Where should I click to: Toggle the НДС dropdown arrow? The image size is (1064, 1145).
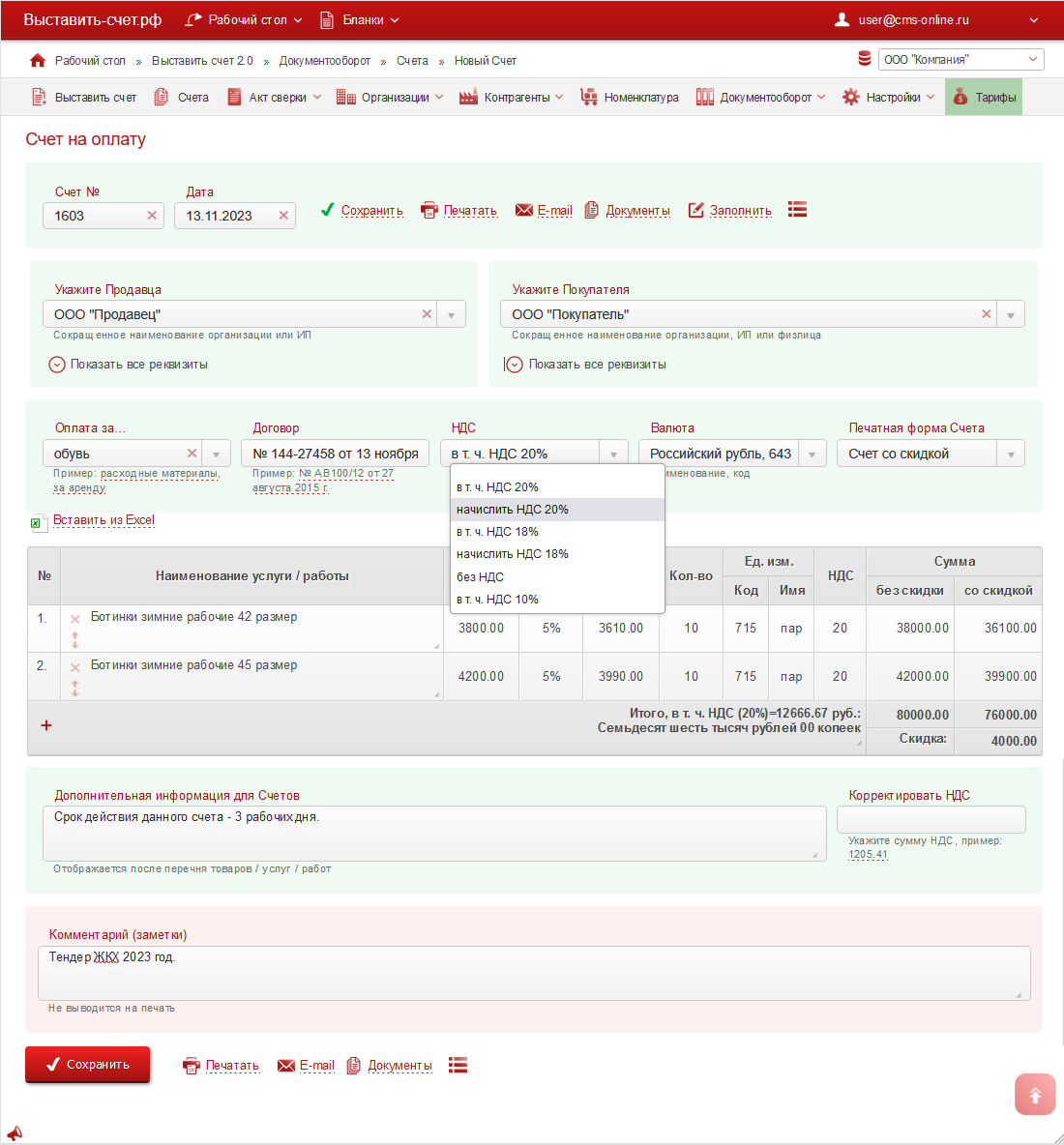pos(613,455)
